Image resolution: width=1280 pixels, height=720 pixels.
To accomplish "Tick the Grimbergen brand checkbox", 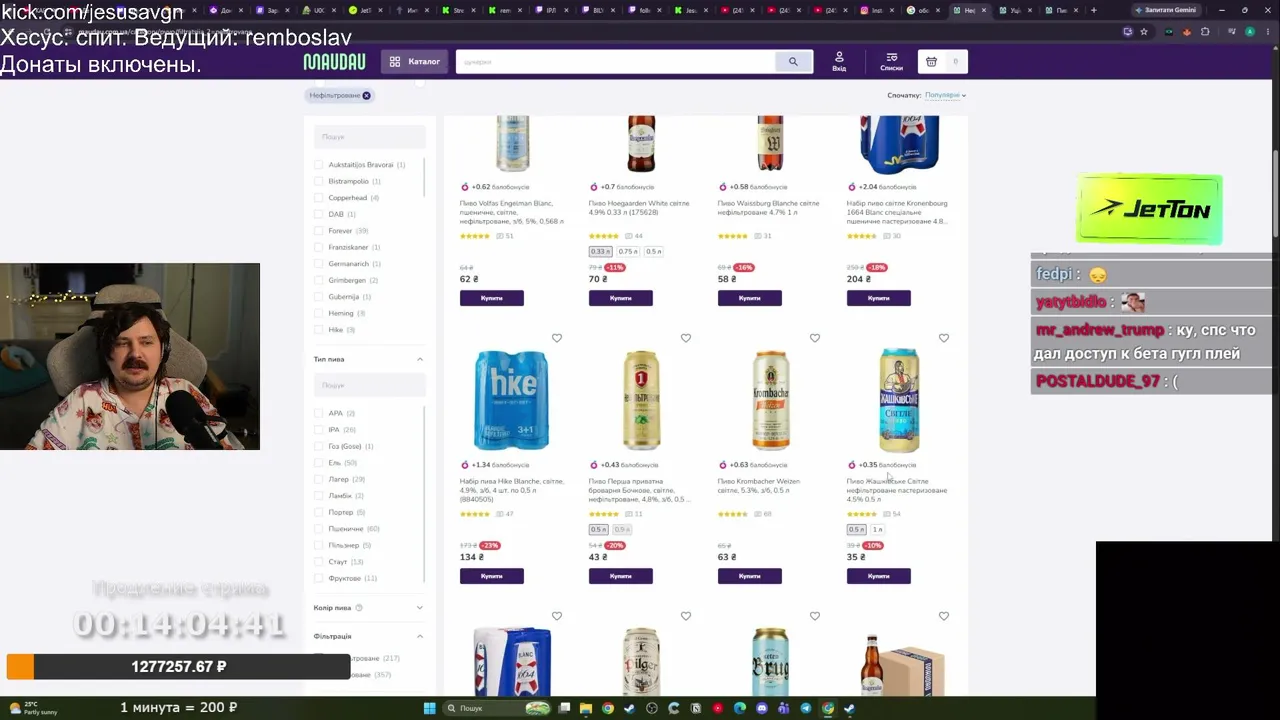I will pos(319,280).
